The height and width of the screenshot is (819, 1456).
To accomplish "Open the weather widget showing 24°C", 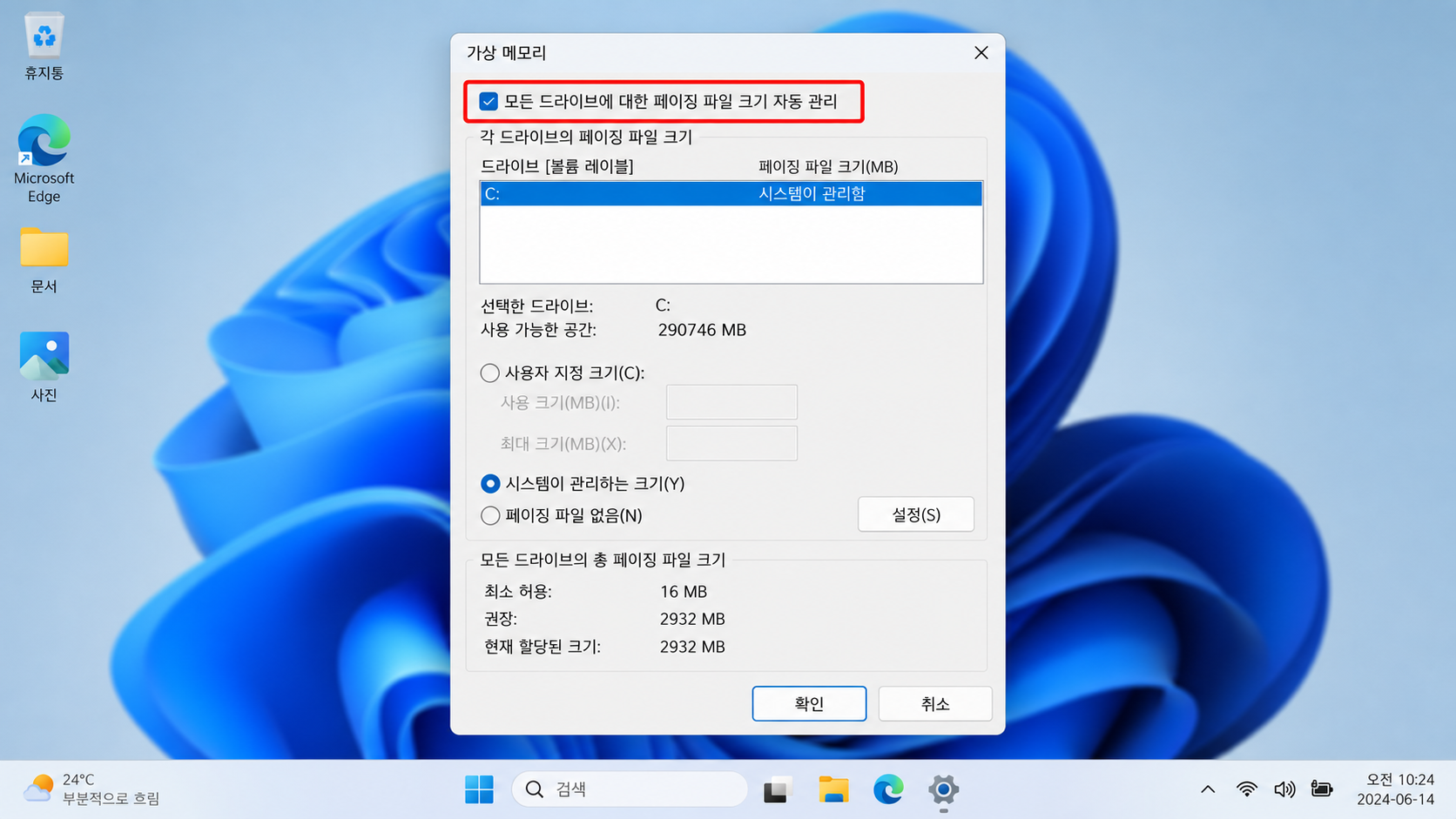I will (x=92, y=789).
